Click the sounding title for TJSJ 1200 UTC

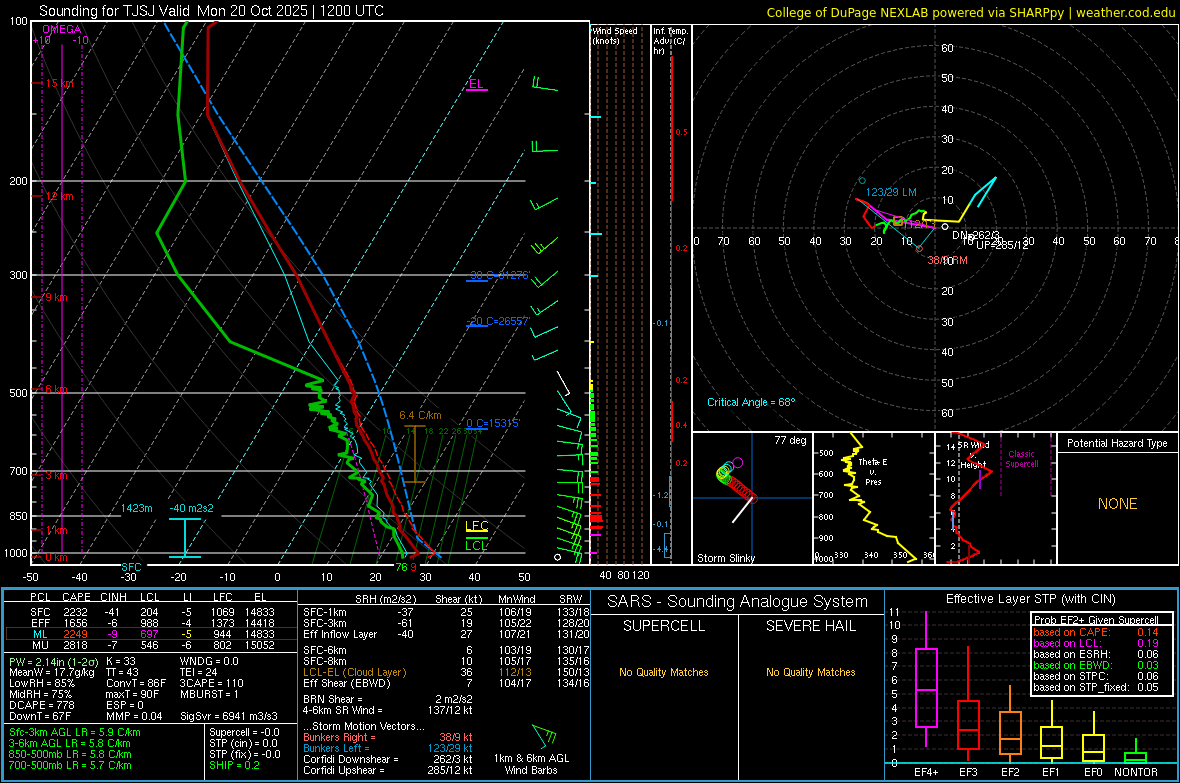(x=211, y=11)
